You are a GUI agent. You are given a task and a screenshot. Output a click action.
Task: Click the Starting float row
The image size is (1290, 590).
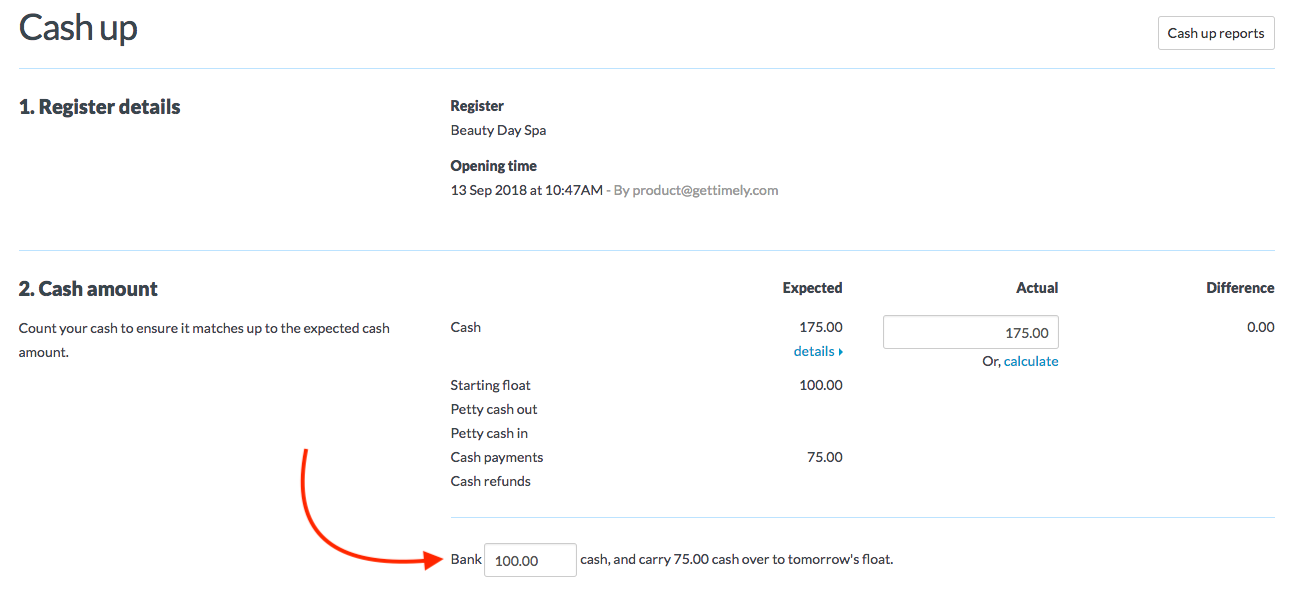490,385
